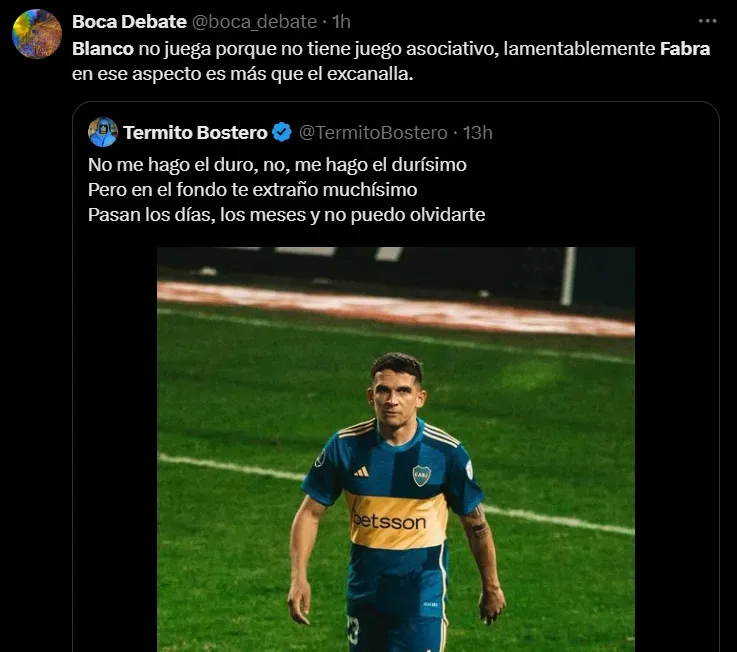Open the Boca Debate profile avatar

point(37,34)
